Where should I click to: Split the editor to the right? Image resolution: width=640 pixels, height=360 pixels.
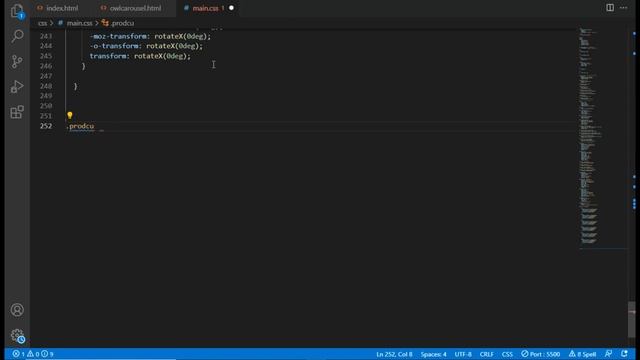(x=610, y=8)
